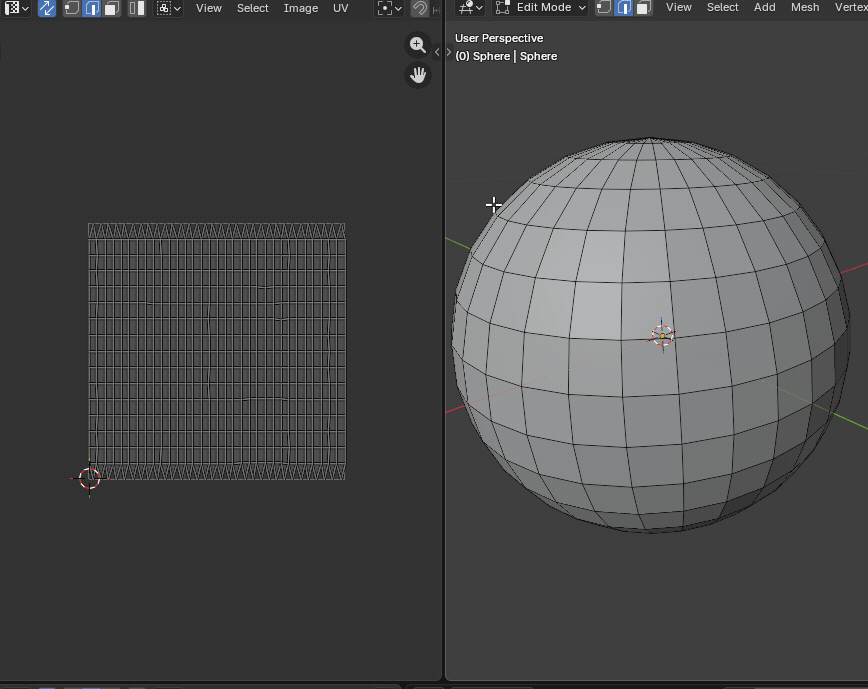Open the 3D viewport editor type dropdown
Viewport: 868px width, 689px height.
[x=471, y=8]
